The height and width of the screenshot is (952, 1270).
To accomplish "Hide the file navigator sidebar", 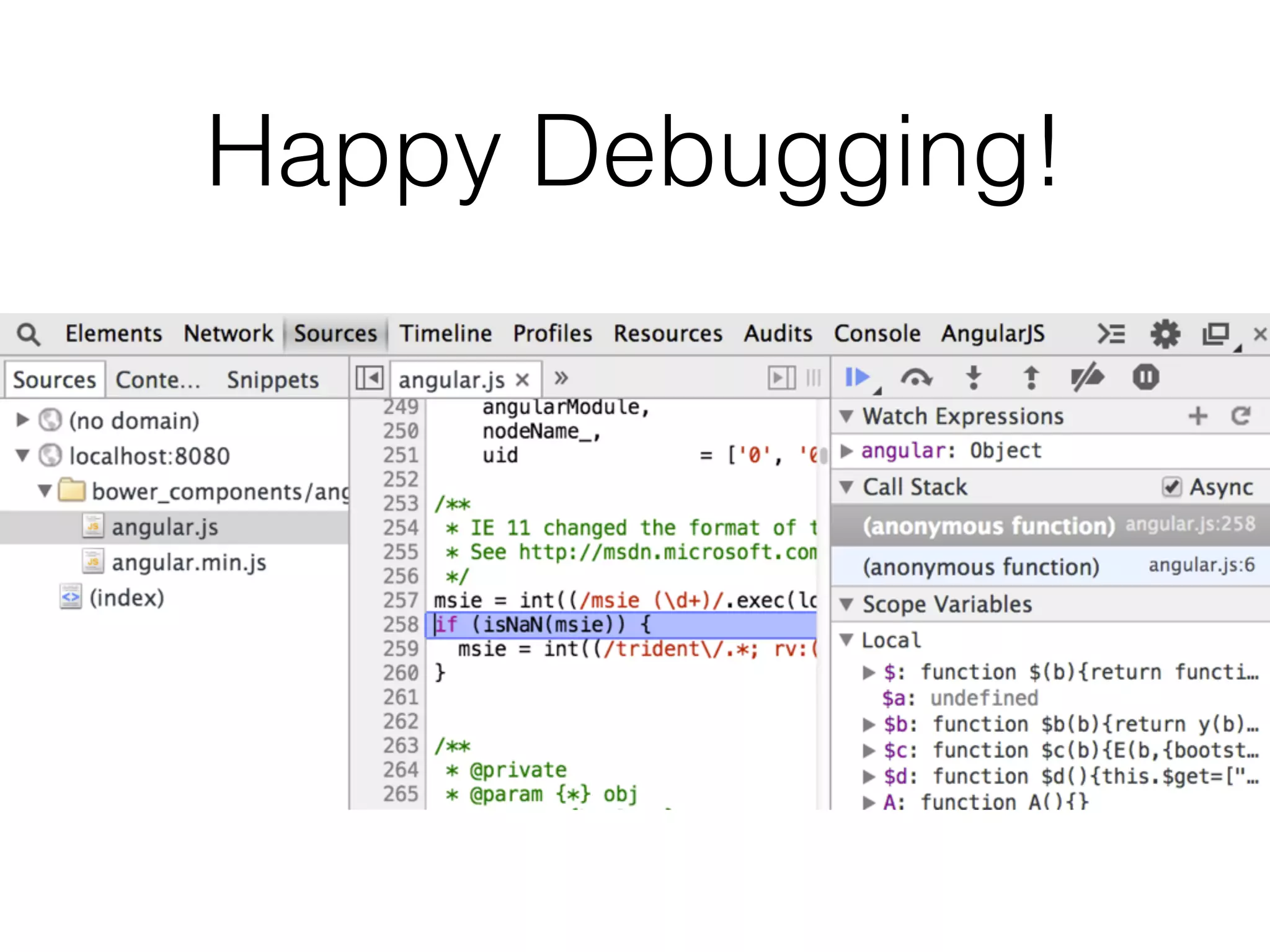I will 370,377.
